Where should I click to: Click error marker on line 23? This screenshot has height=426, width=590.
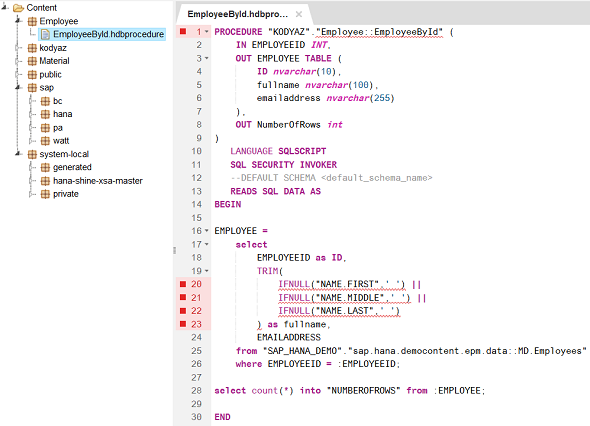click(x=183, y=324)
